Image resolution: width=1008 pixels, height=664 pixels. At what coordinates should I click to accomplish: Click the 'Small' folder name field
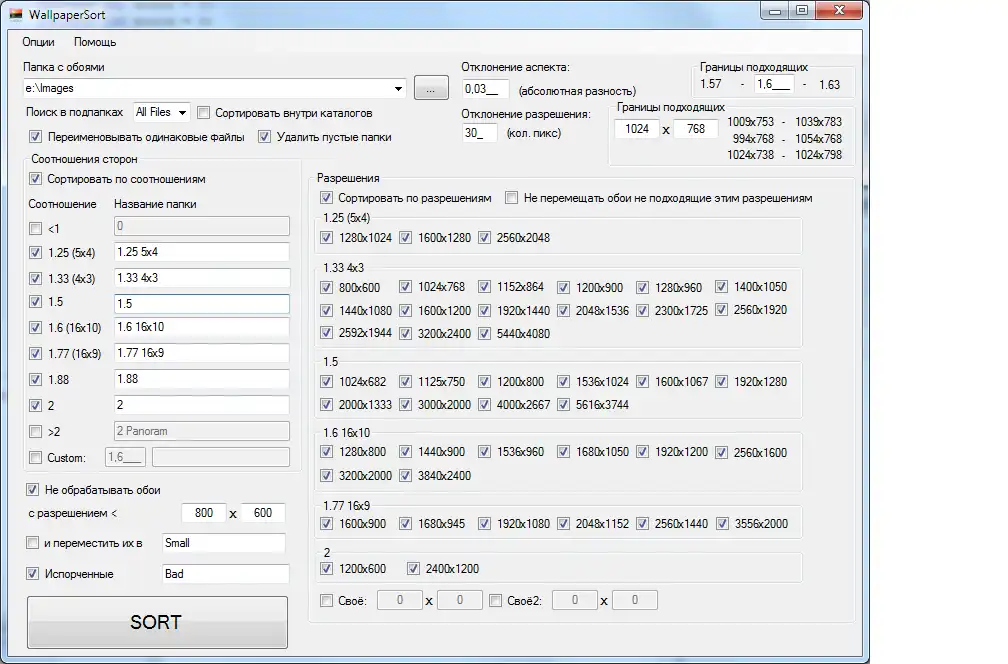(x=224, y=543)
